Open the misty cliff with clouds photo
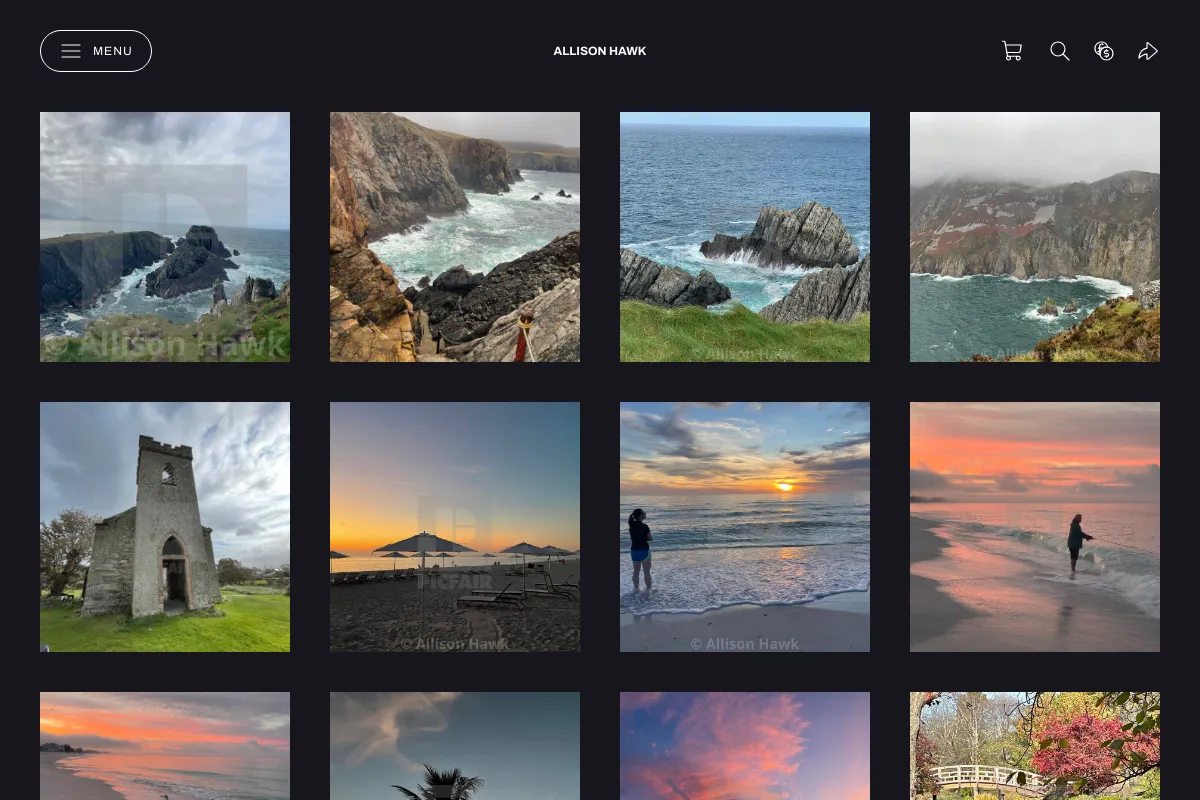The height and width of the screenshot is (800, 1200). pos(1035,237)
